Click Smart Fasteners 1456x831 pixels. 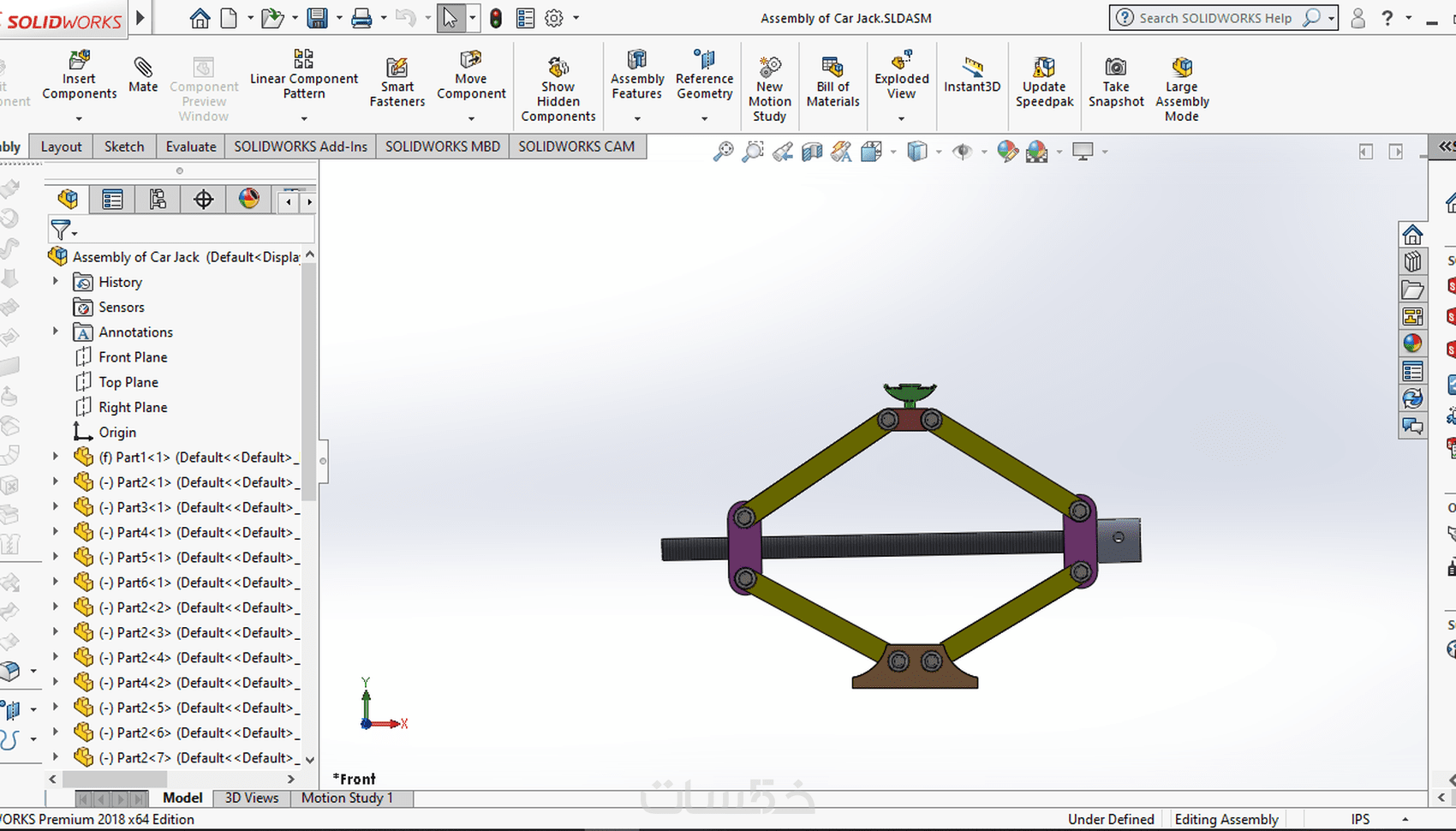pyautogui.click(x=397, y=82)
